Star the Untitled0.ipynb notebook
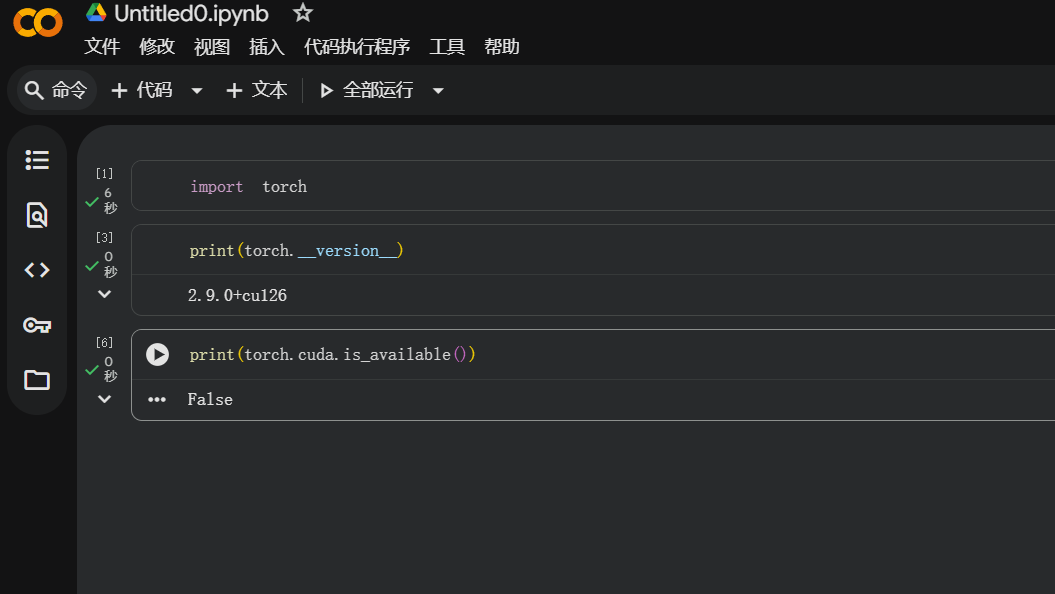Viewport: 1055px width, 594px height. point(303,13)
